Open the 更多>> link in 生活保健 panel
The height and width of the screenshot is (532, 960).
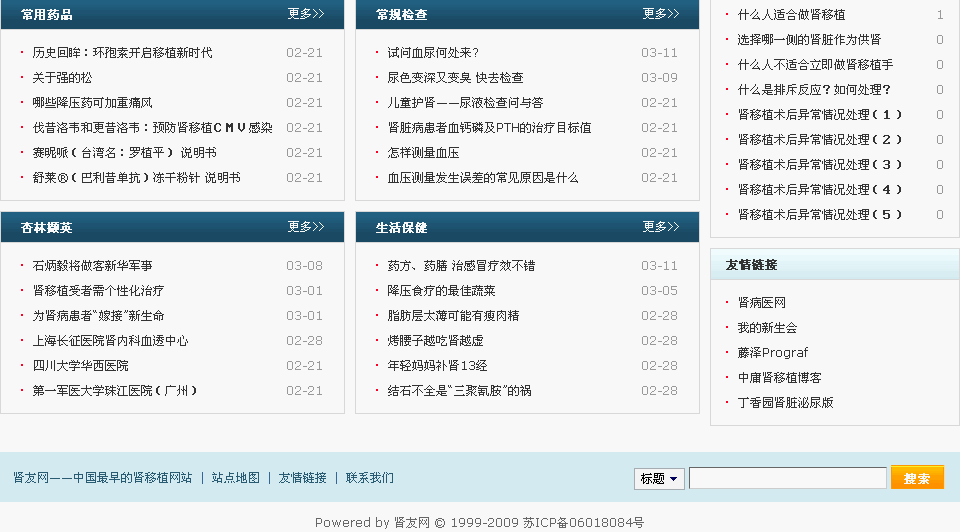tap(661, 227)
